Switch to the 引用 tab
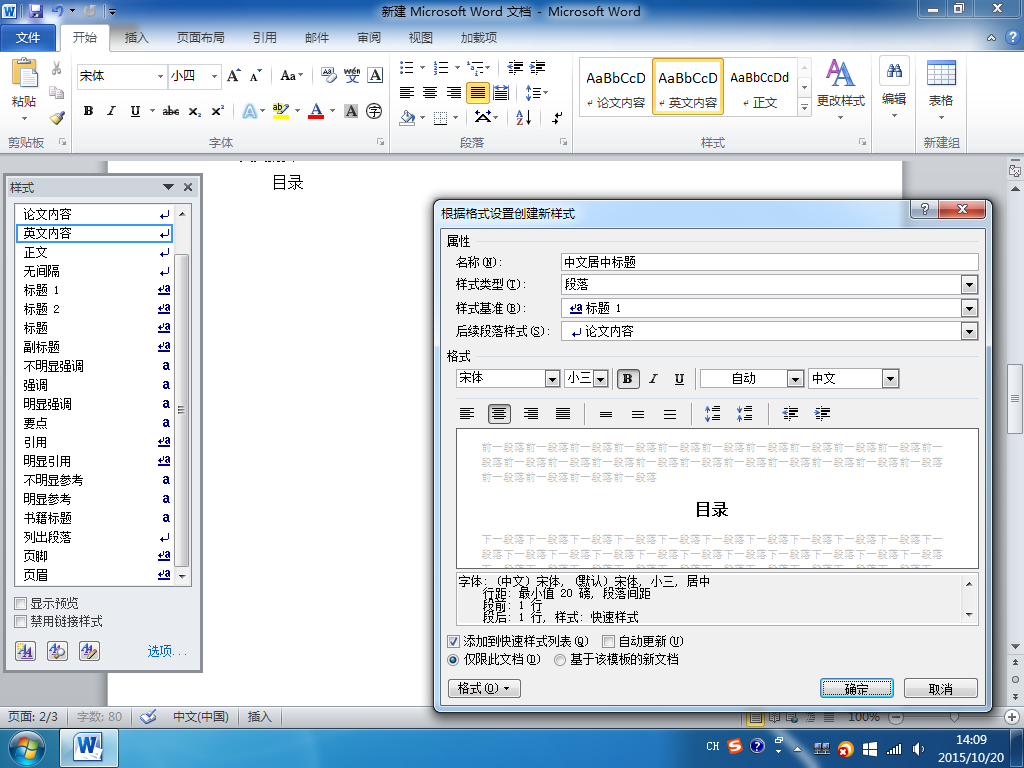Screen dimensions: 1024x768 tap(264, 38)
